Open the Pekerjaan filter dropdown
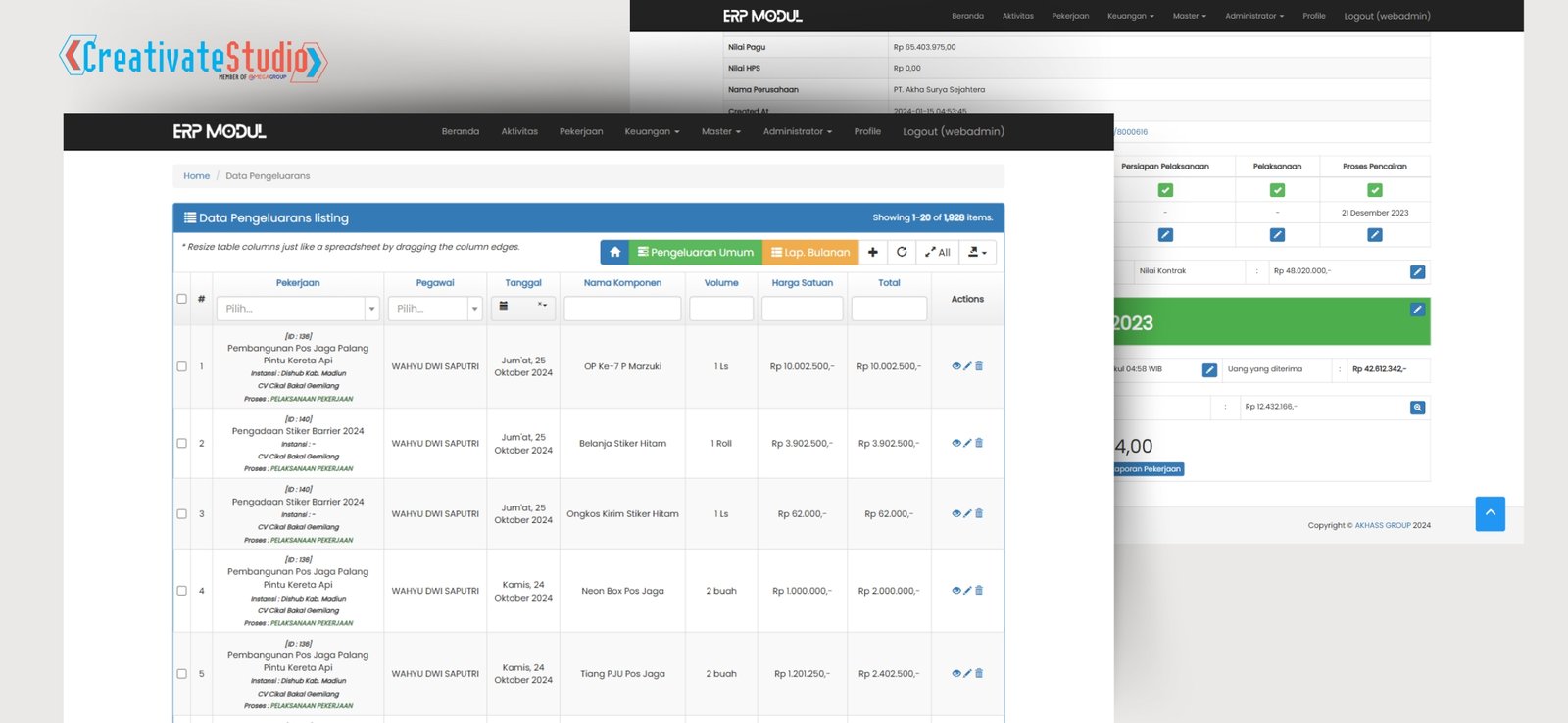The width and height of the screenshot is (1568, 723). click(x=298, y=309)
